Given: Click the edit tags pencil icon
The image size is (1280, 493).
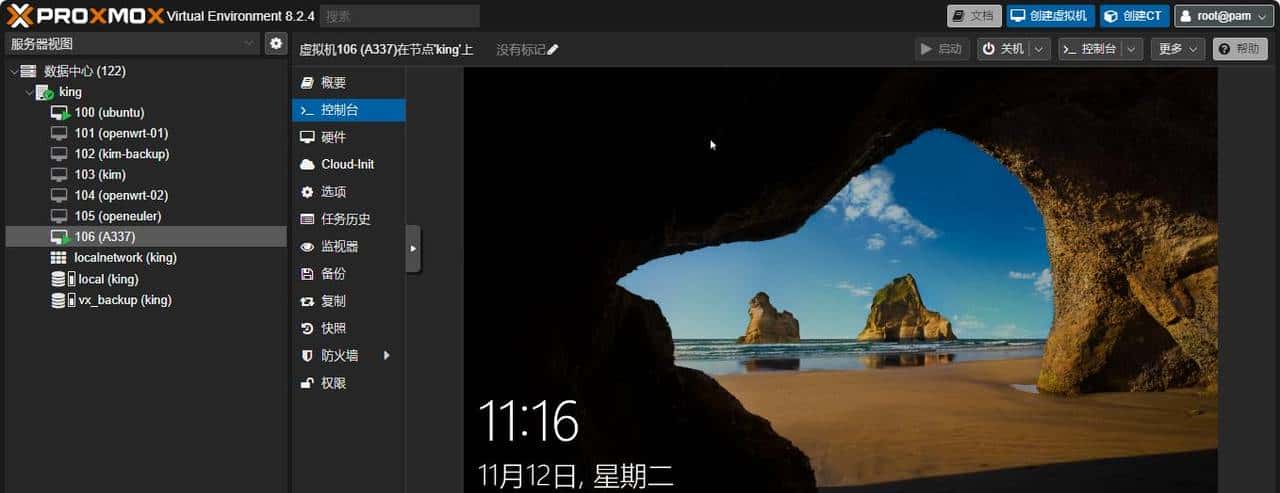Looking at the screenshot, I should [553, 49].
